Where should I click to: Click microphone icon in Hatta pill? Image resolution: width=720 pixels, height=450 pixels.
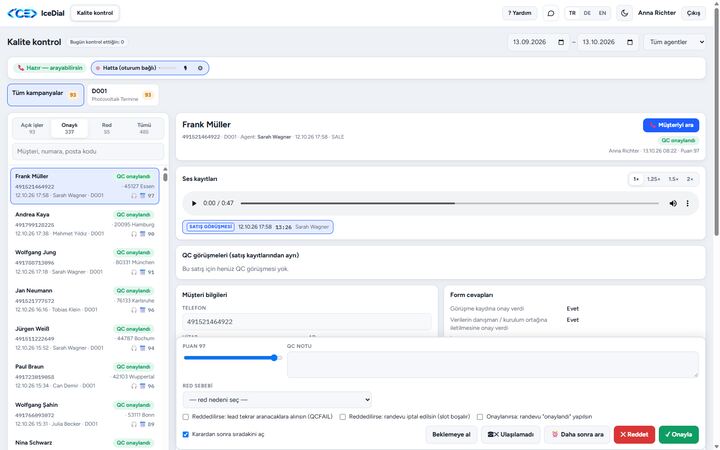point(186,68)
